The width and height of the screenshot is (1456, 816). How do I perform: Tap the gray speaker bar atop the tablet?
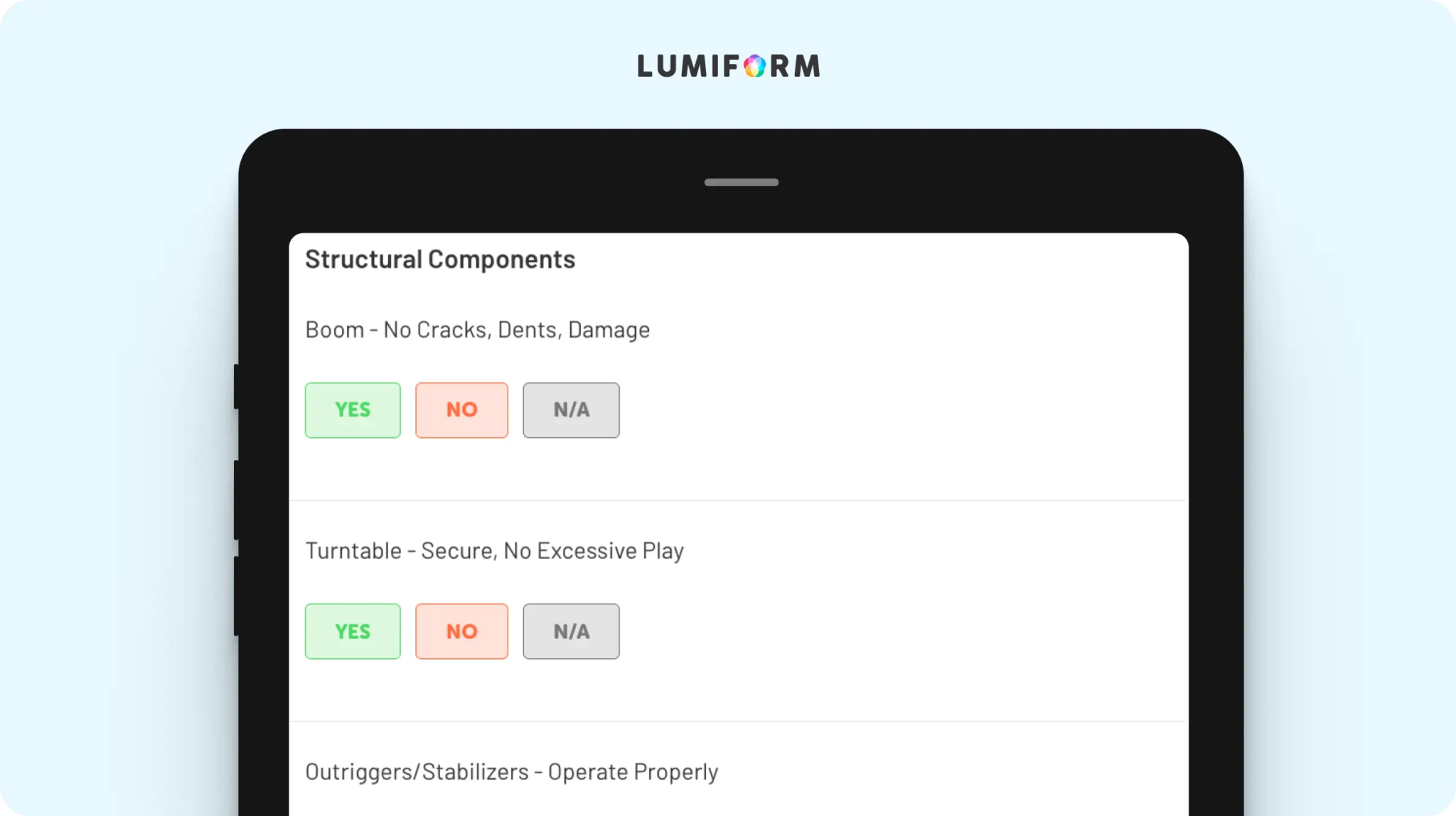pos(741,183)
